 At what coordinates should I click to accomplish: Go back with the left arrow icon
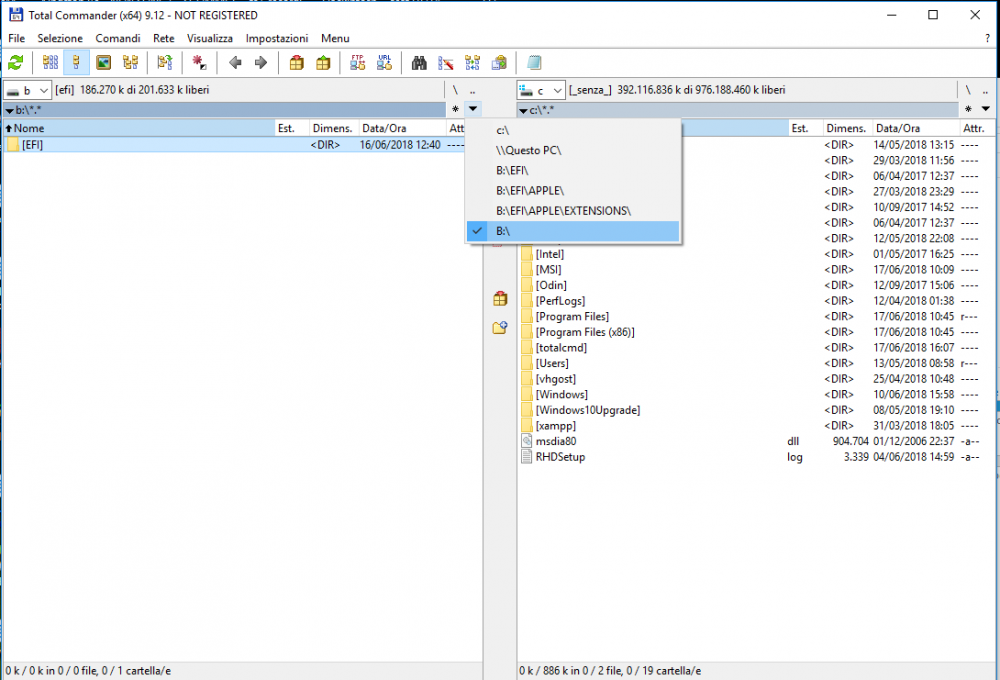tap(235, 63)
